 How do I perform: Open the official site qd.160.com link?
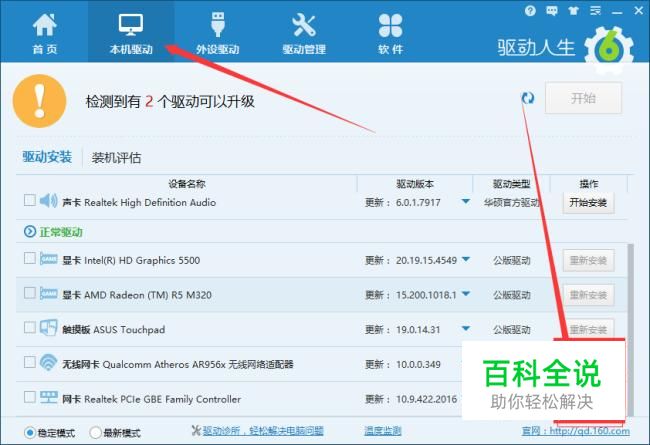click(575, 431)
